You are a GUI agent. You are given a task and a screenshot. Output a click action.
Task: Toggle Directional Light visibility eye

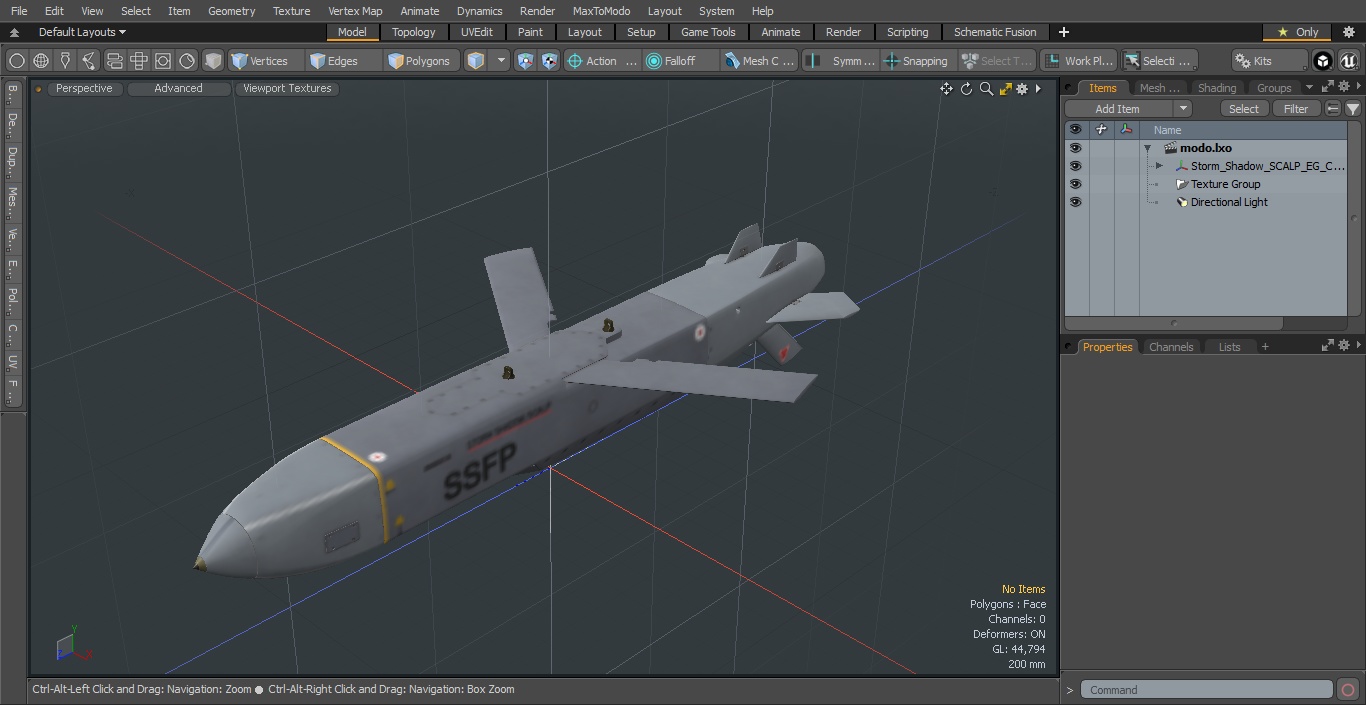(1075, 202)
